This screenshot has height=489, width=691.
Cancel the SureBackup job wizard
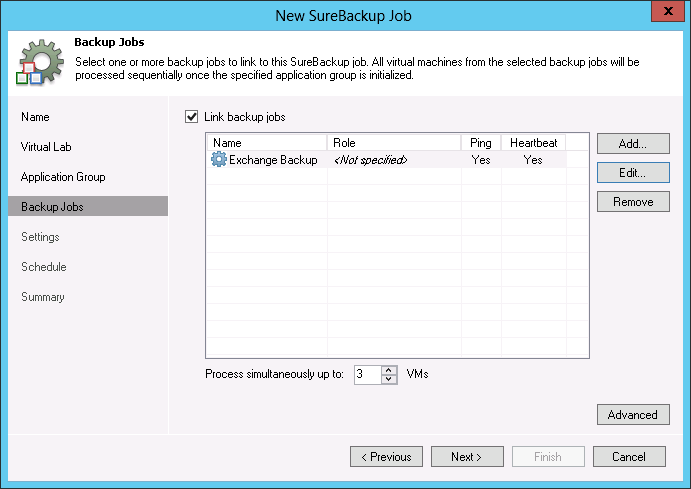[x=629, y=456]
